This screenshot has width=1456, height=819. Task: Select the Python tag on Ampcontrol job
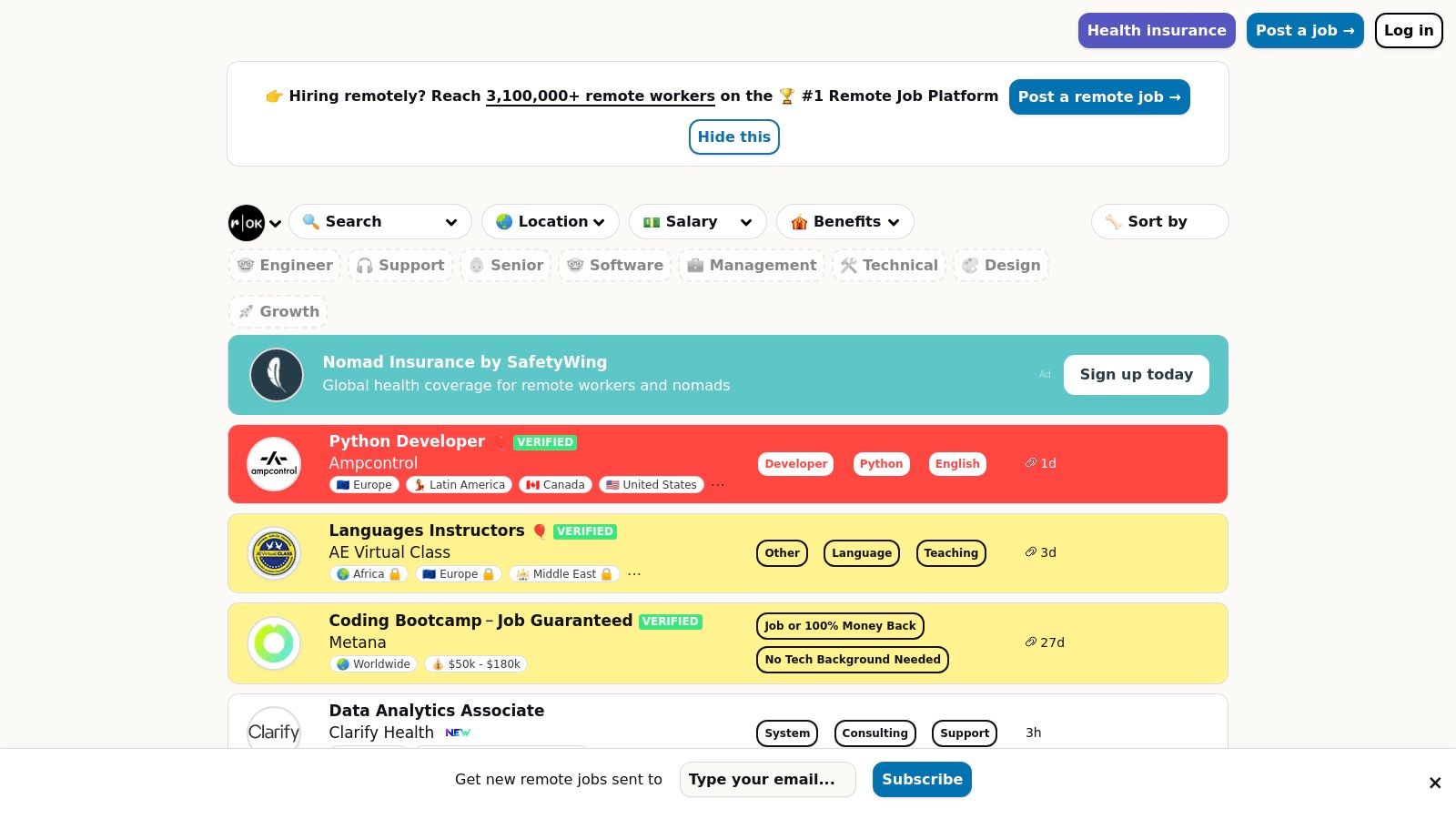point(881,464)
